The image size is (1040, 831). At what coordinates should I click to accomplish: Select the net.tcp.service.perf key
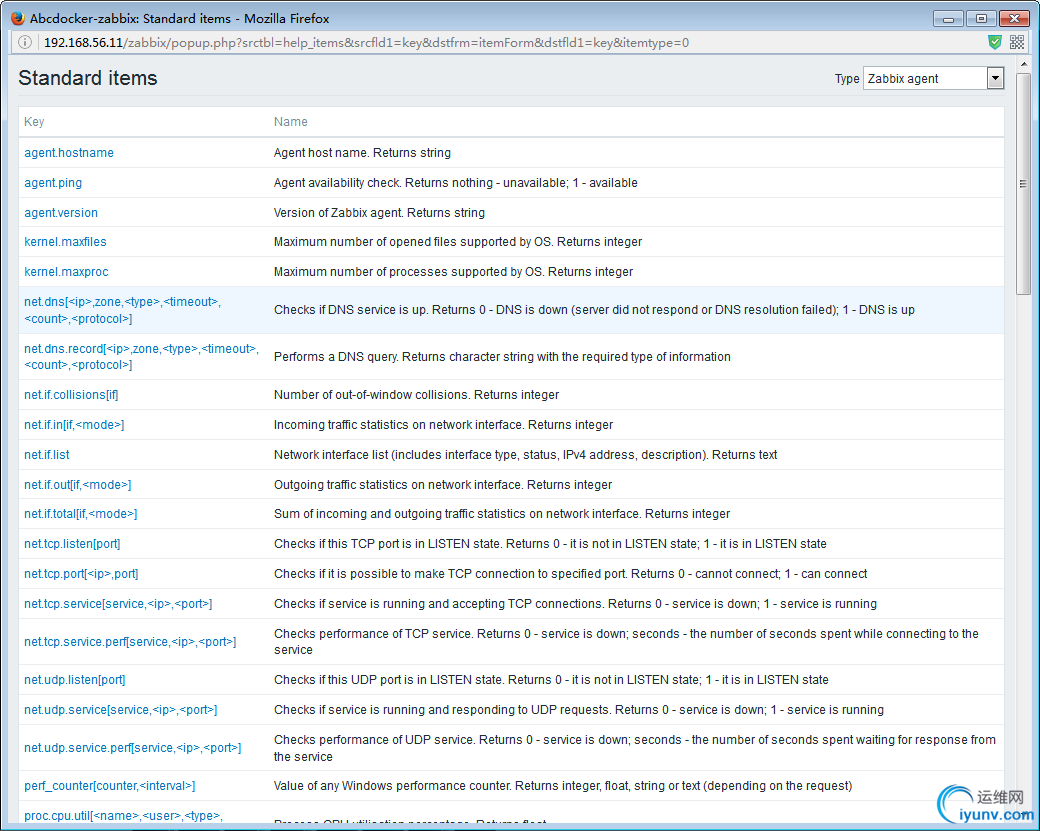click(x=130, y=641)
